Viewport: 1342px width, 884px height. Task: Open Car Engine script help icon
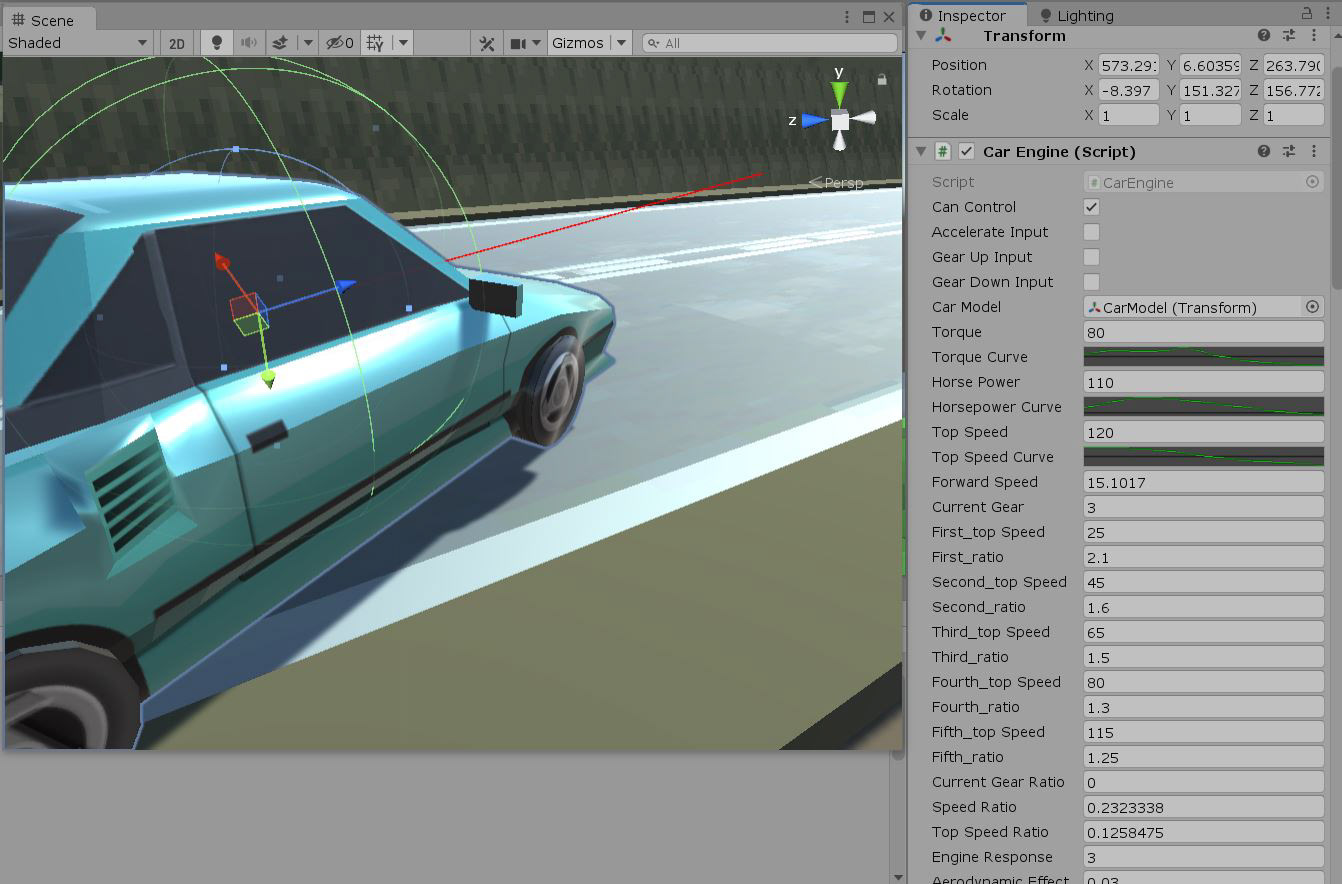coord(1264,151)
